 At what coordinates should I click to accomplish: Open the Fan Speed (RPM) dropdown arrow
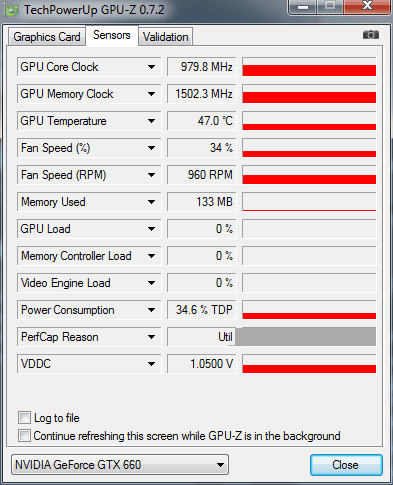151,175
